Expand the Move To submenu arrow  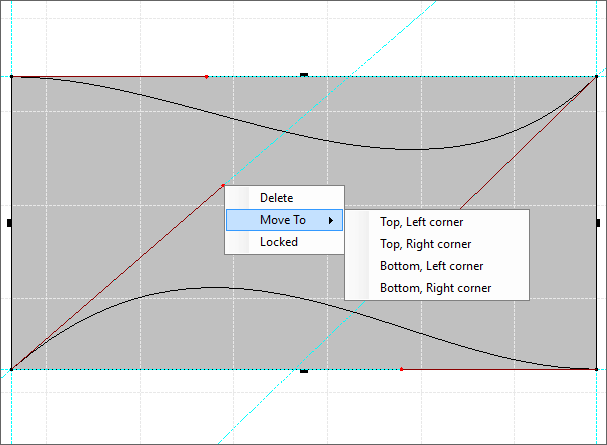(331, 220)
